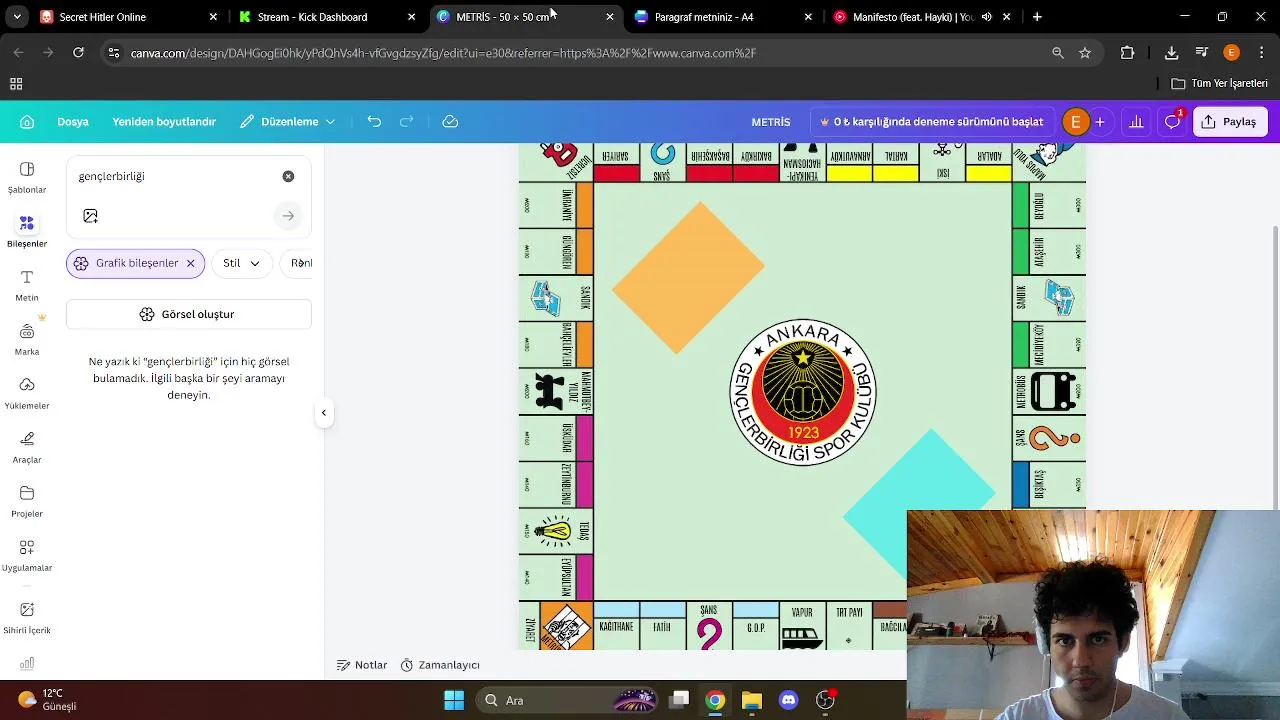Open the Yüklemeler uploads panel
The image size is (1280, 720).
pos(27,393)
